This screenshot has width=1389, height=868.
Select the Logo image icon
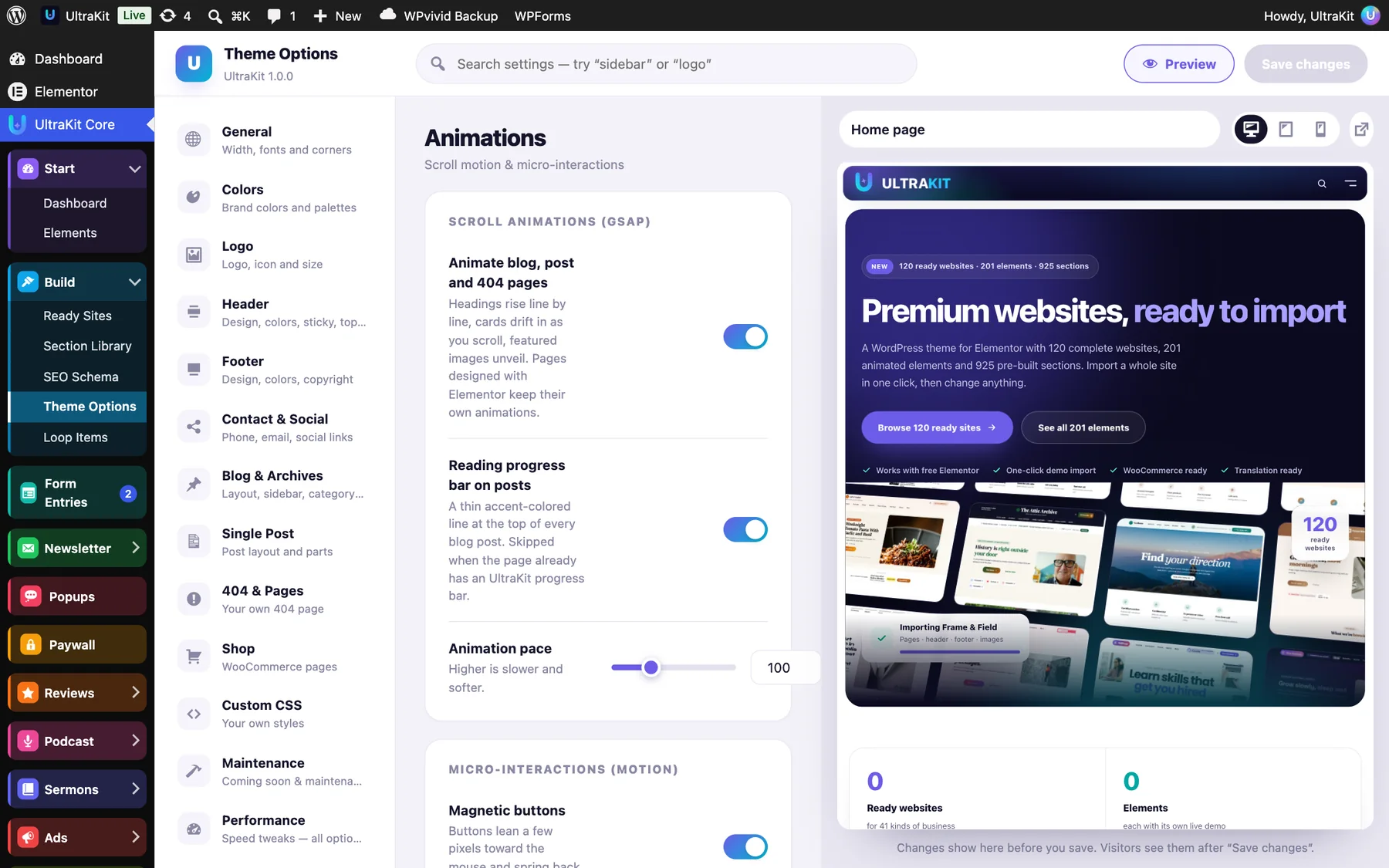click(x=193, y=255)
